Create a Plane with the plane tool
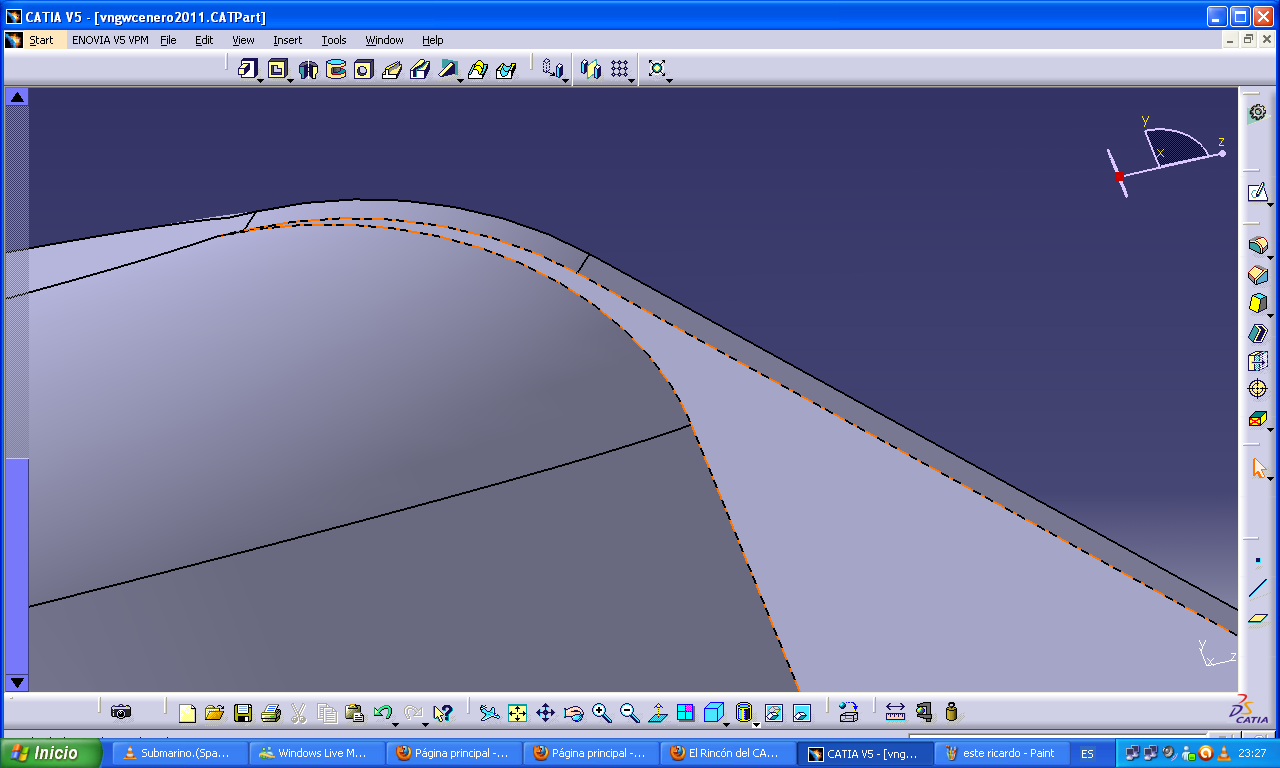Screen dimensions: 1280x768 click(1258, 618)
